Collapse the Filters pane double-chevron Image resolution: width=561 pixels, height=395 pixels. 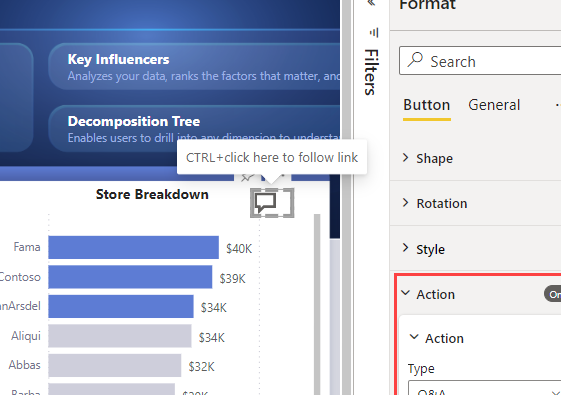click(x=371, y=4)
